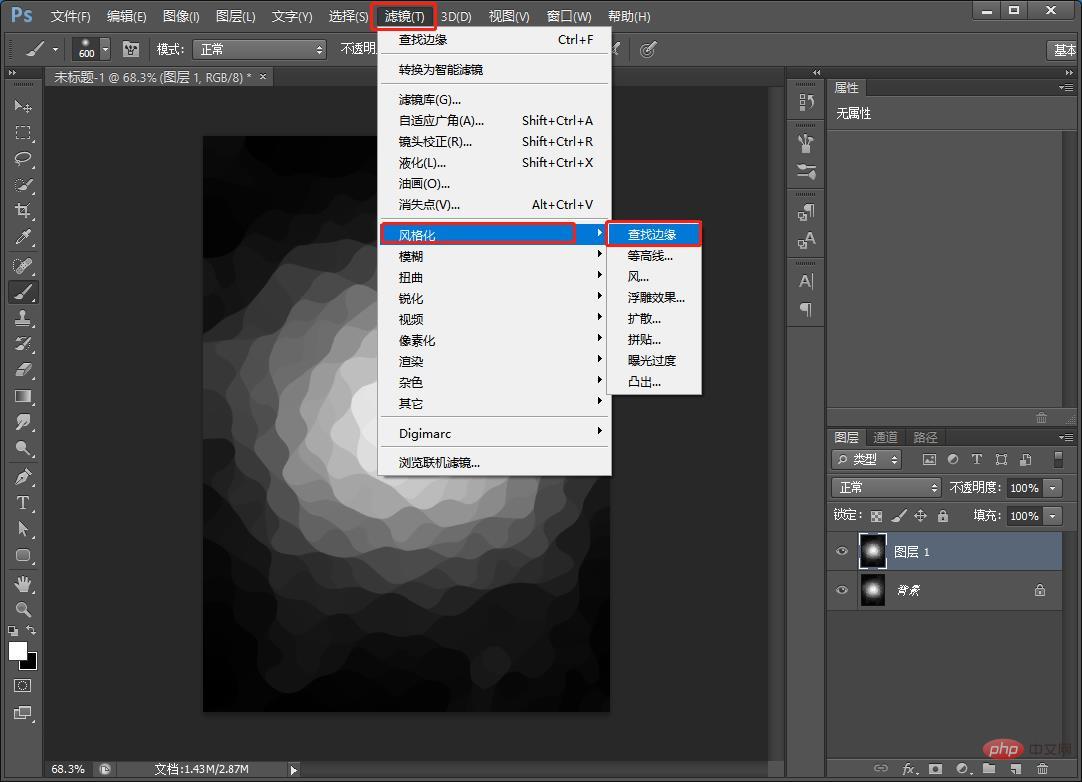
Task: Switch to the 路径 tab
Action: pyautogui.click(x=925, y=437)
